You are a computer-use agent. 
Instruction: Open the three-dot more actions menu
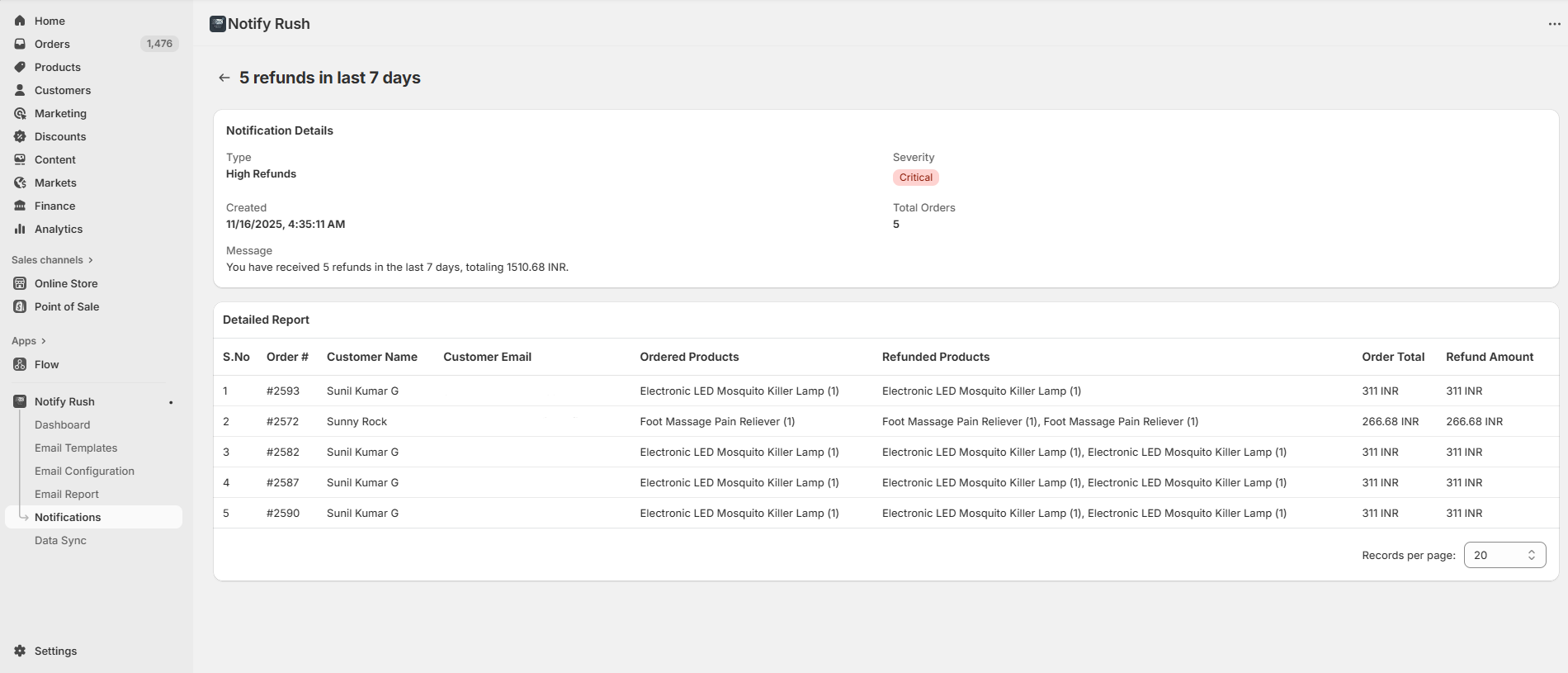1554,24
